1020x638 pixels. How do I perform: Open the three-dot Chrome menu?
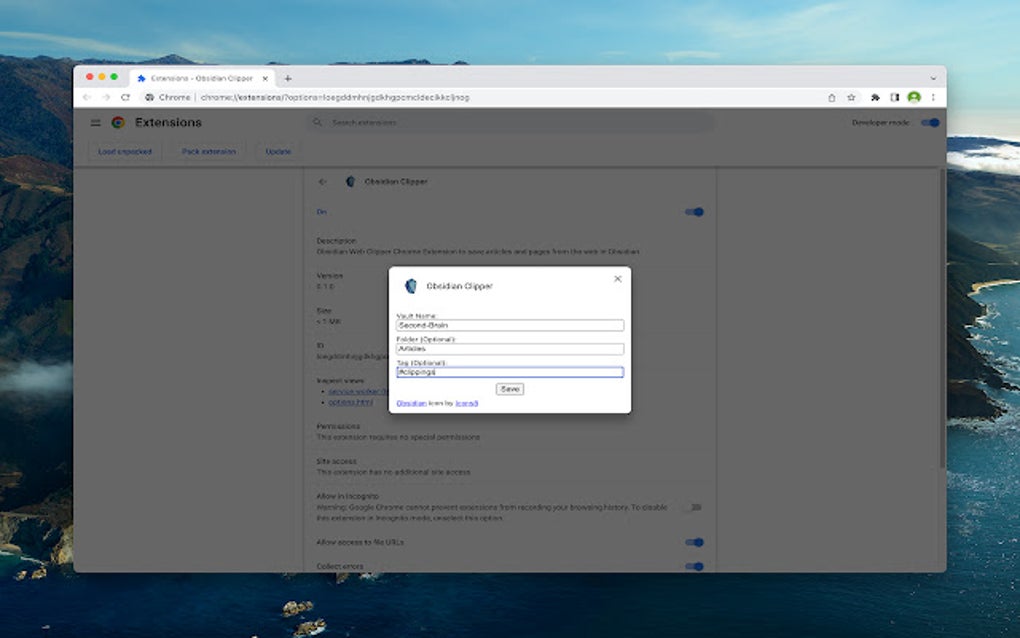[933, 97]
